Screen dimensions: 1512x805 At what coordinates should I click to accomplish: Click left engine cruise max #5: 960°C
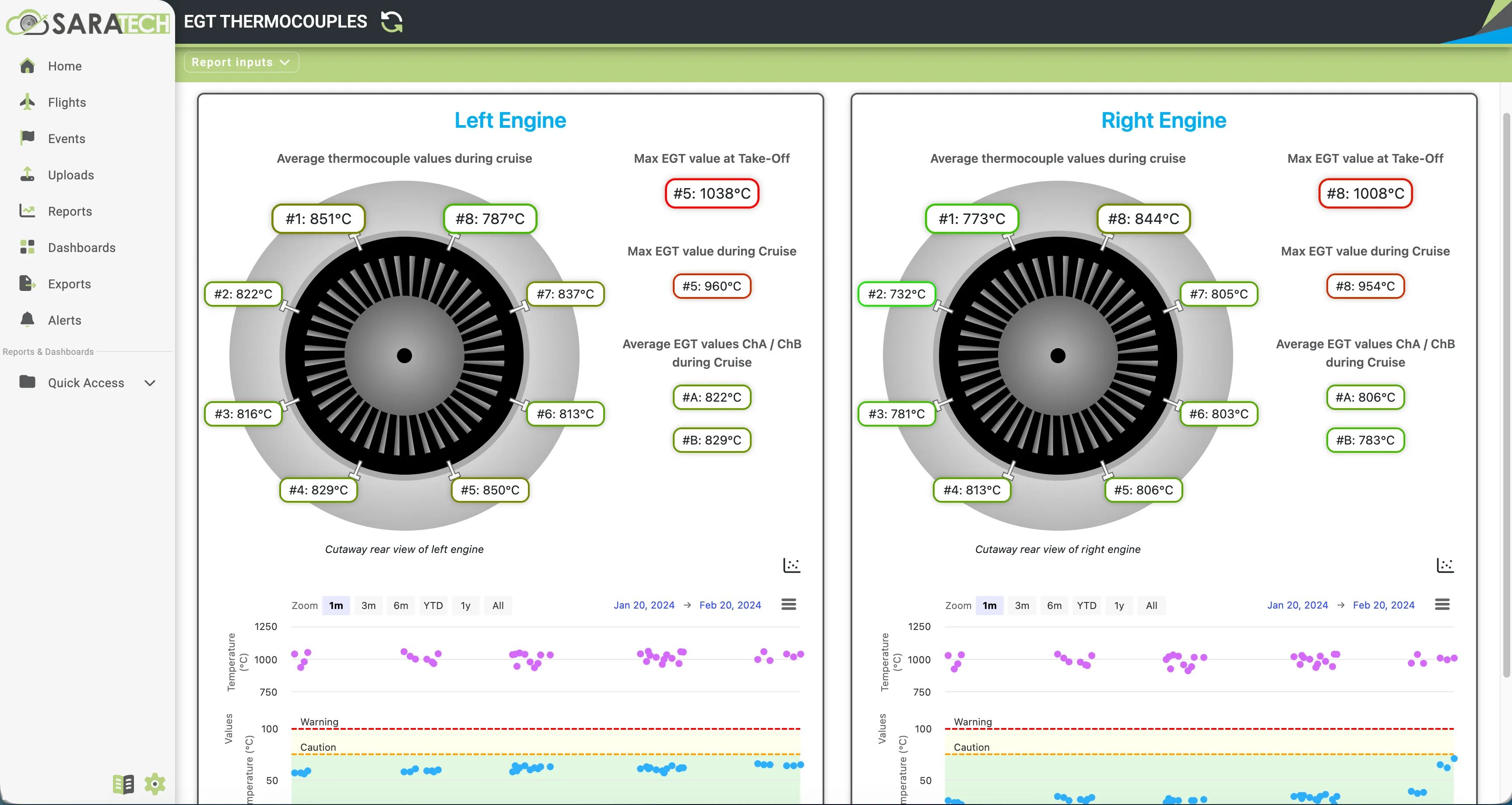point(712,286)
